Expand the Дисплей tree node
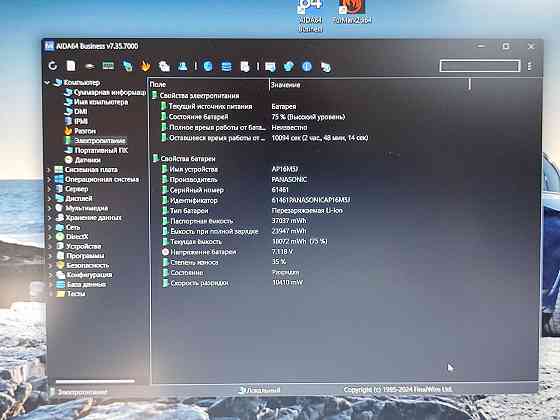 tap(49, 199)
